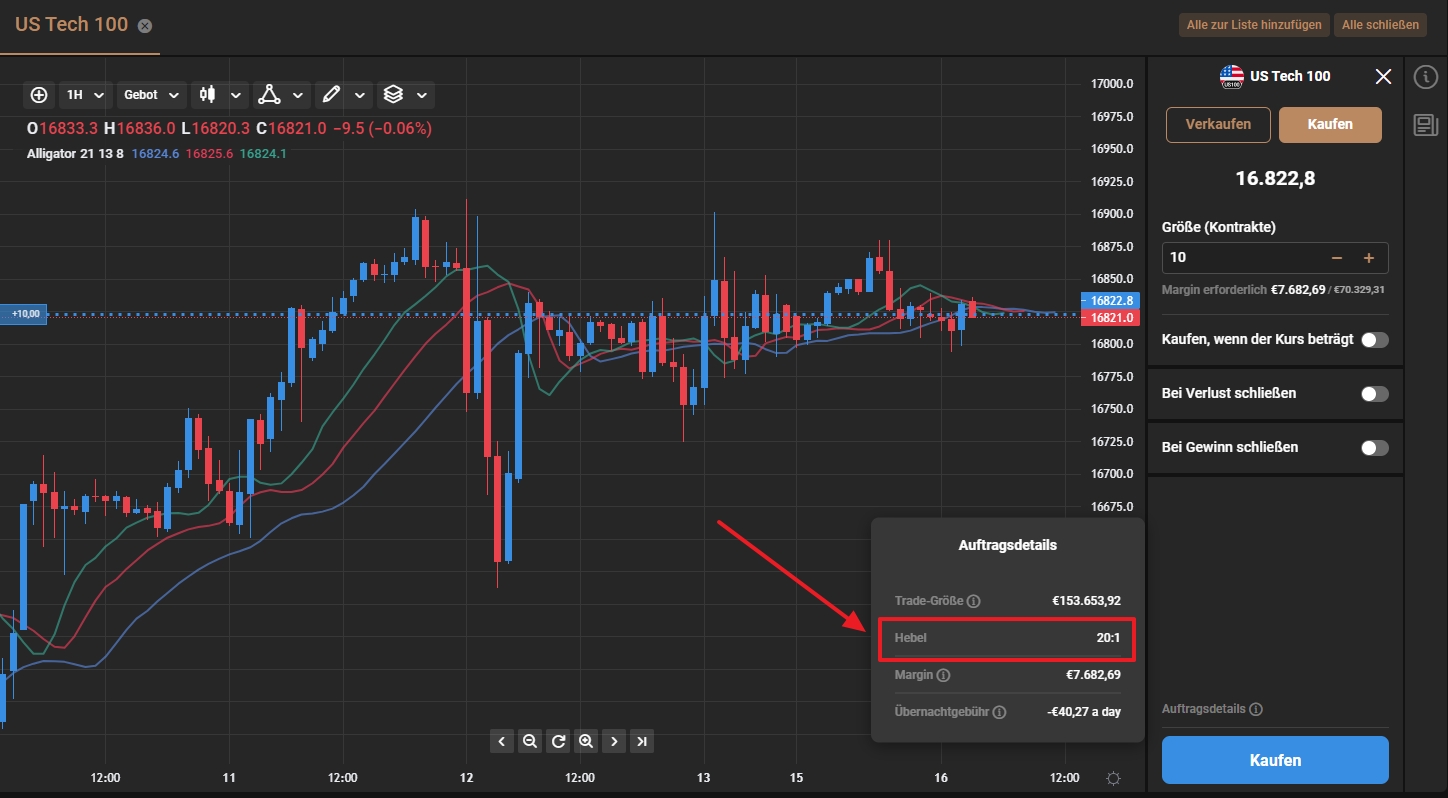Expand the indicators dropdown chevron
Image resolution: width=1448 pixels, height=798 pixels.
[298, 95]
